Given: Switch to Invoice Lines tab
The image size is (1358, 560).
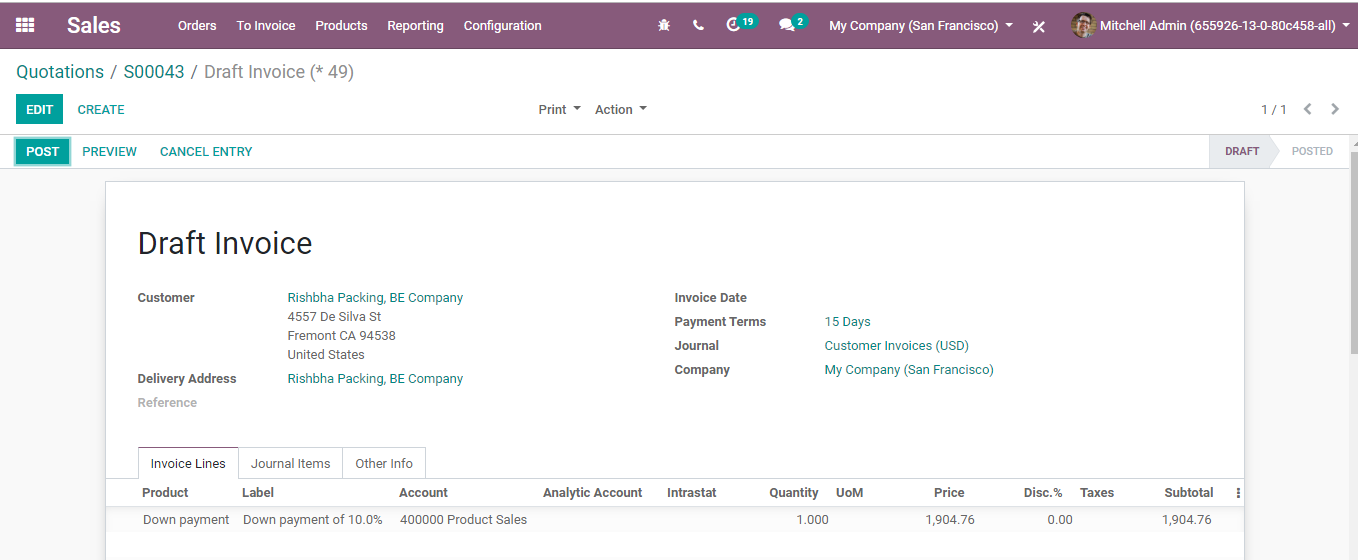Looking at the screenshot, I should coord(188,463).
